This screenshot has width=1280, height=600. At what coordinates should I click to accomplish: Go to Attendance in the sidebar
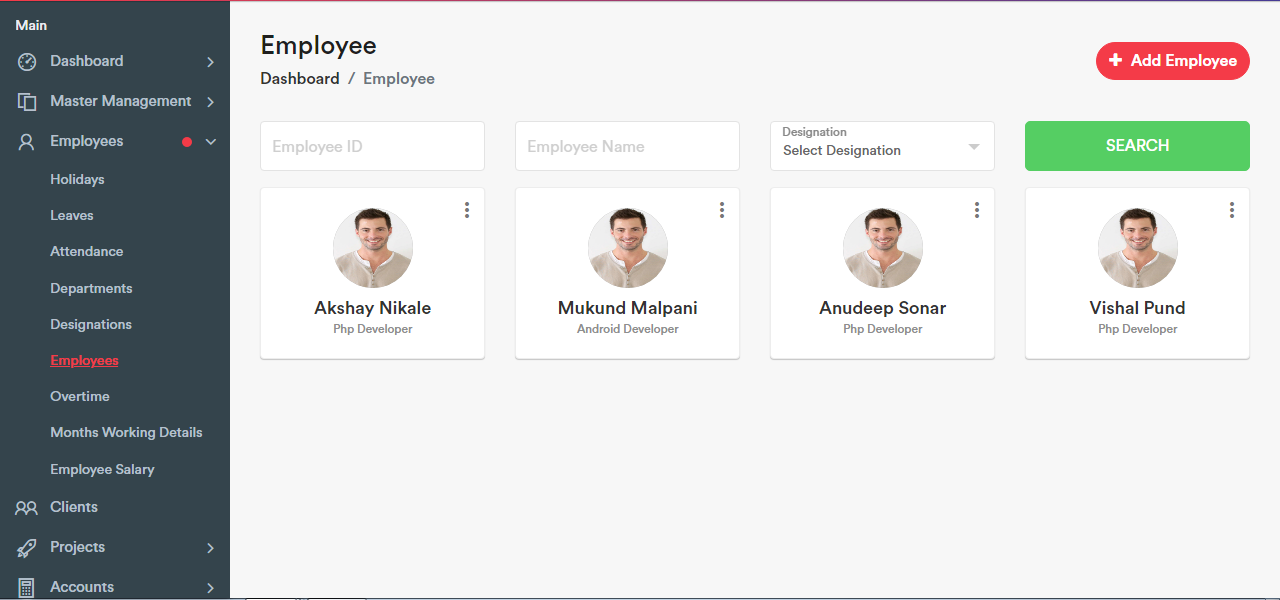87,252
